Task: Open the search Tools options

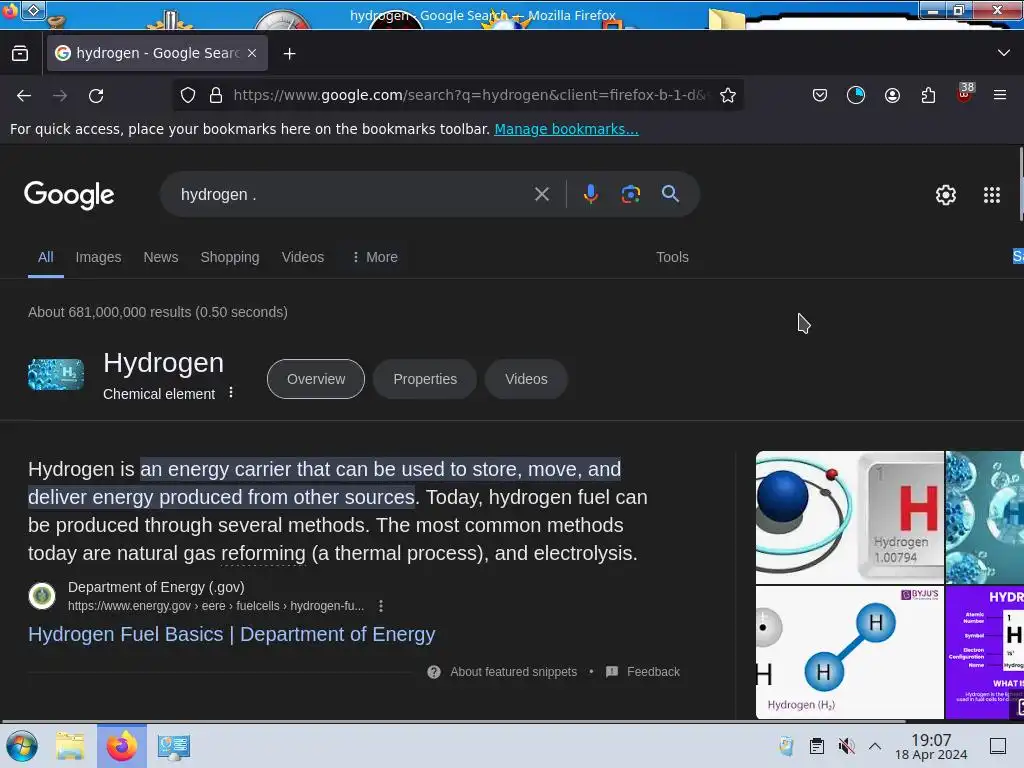Action: pos(672,257)
